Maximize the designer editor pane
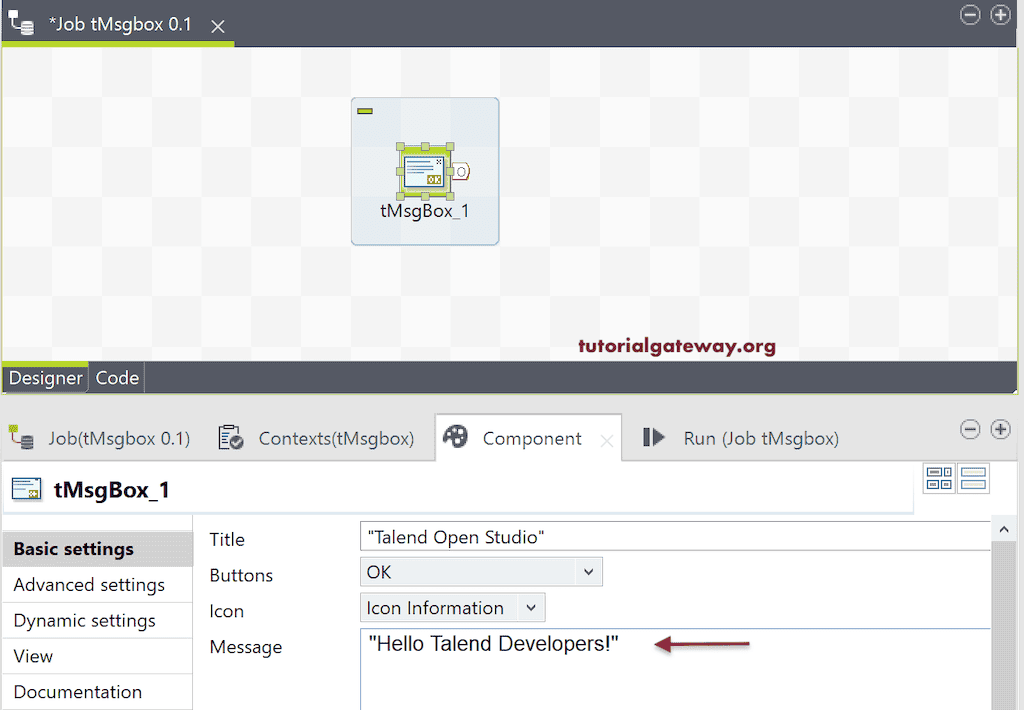Viewport: 1024px width, 710px height. pyautogui.click(x=1000, y=14)
